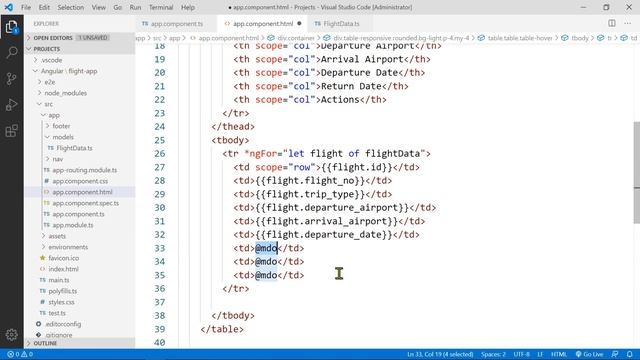This screenshot has height=360, width=640.
Task: Open Run menu
Action: (x=135, y=7)
